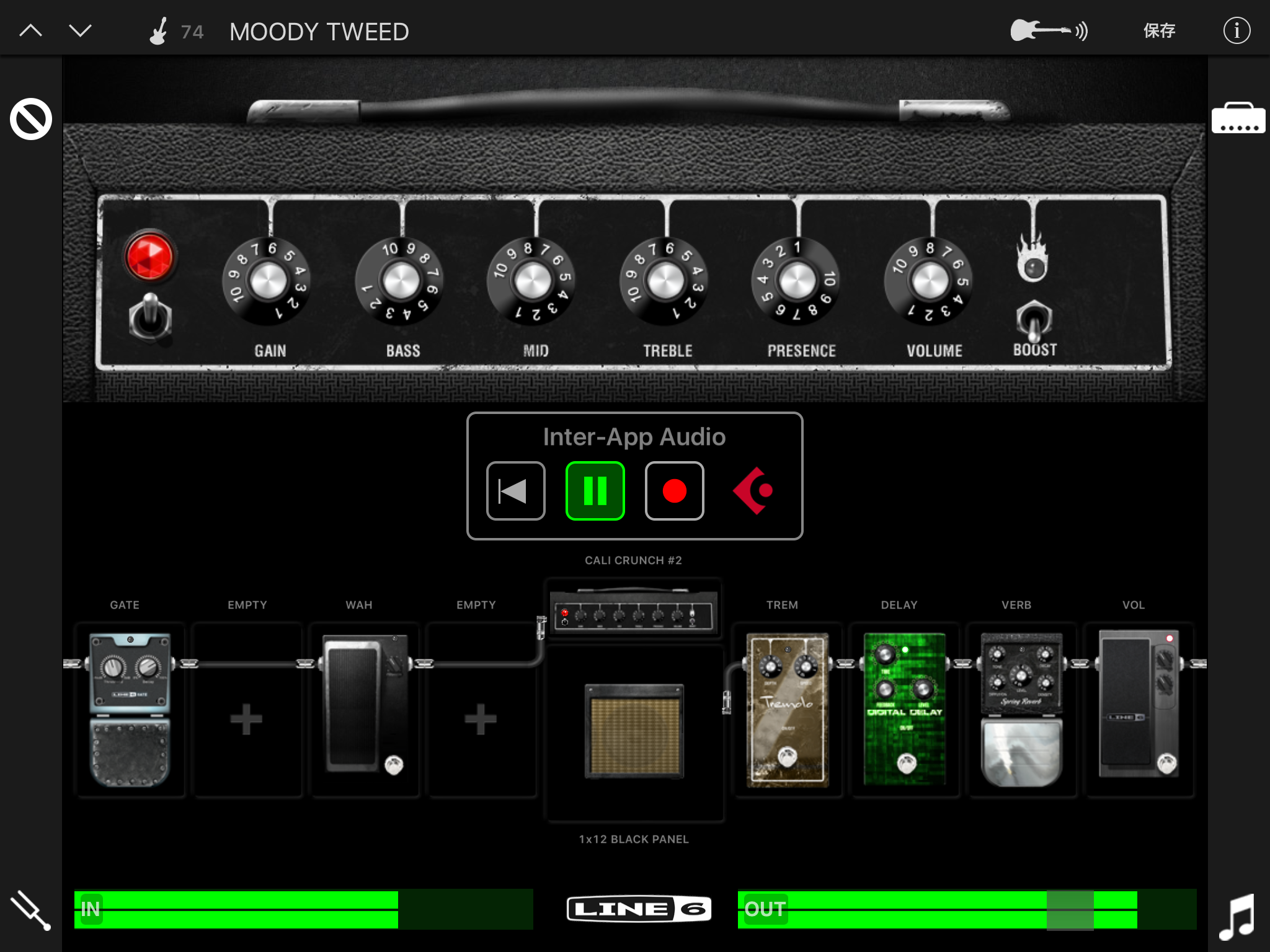Toggle the Tremolo pedal footswitch
The width and height of the screenshot is (1270, 952).
(788, 757)
